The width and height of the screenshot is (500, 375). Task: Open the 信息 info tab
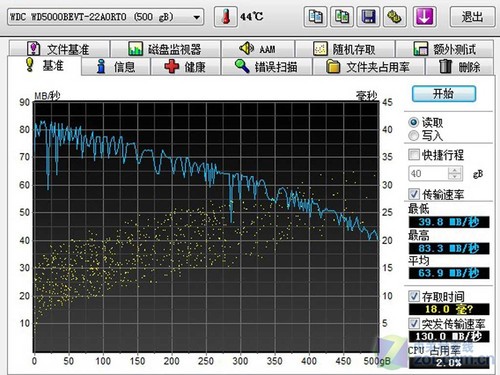coord(116,66)
